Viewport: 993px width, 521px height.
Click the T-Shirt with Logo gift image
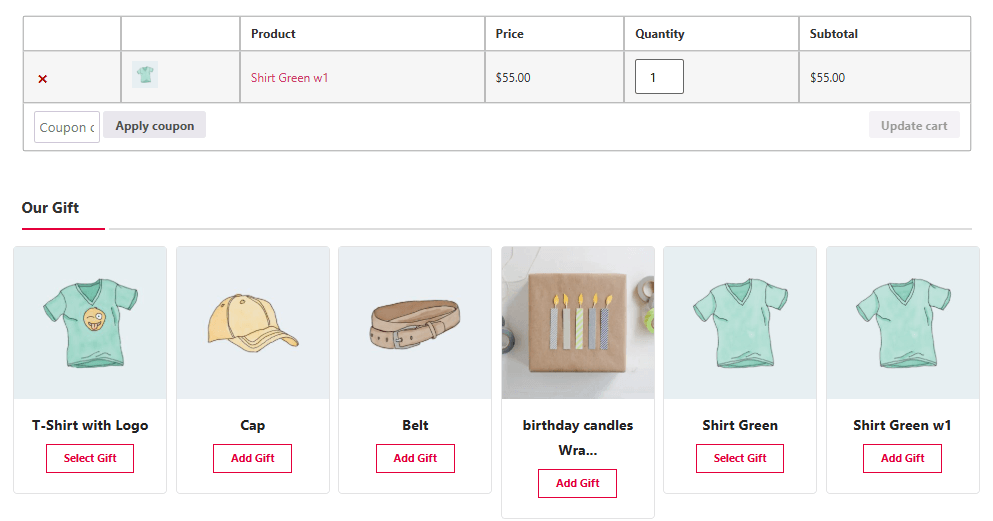(x=90, y=323)
